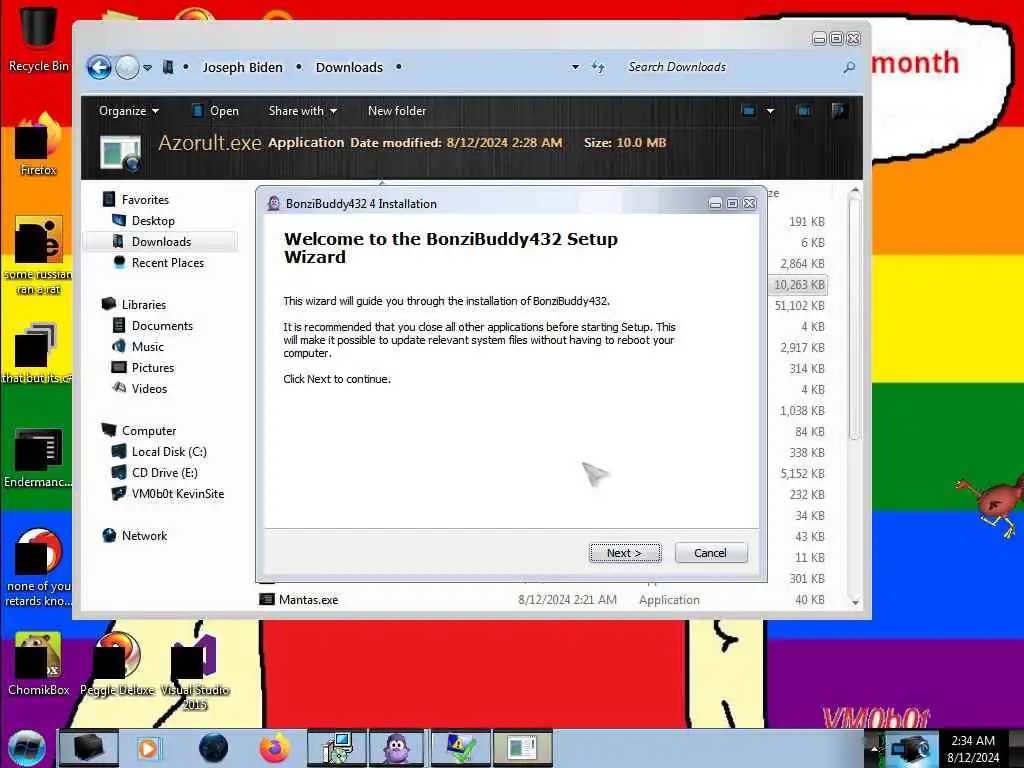
Task: Click scroll down arrow of file list
Action: point(855,602)
